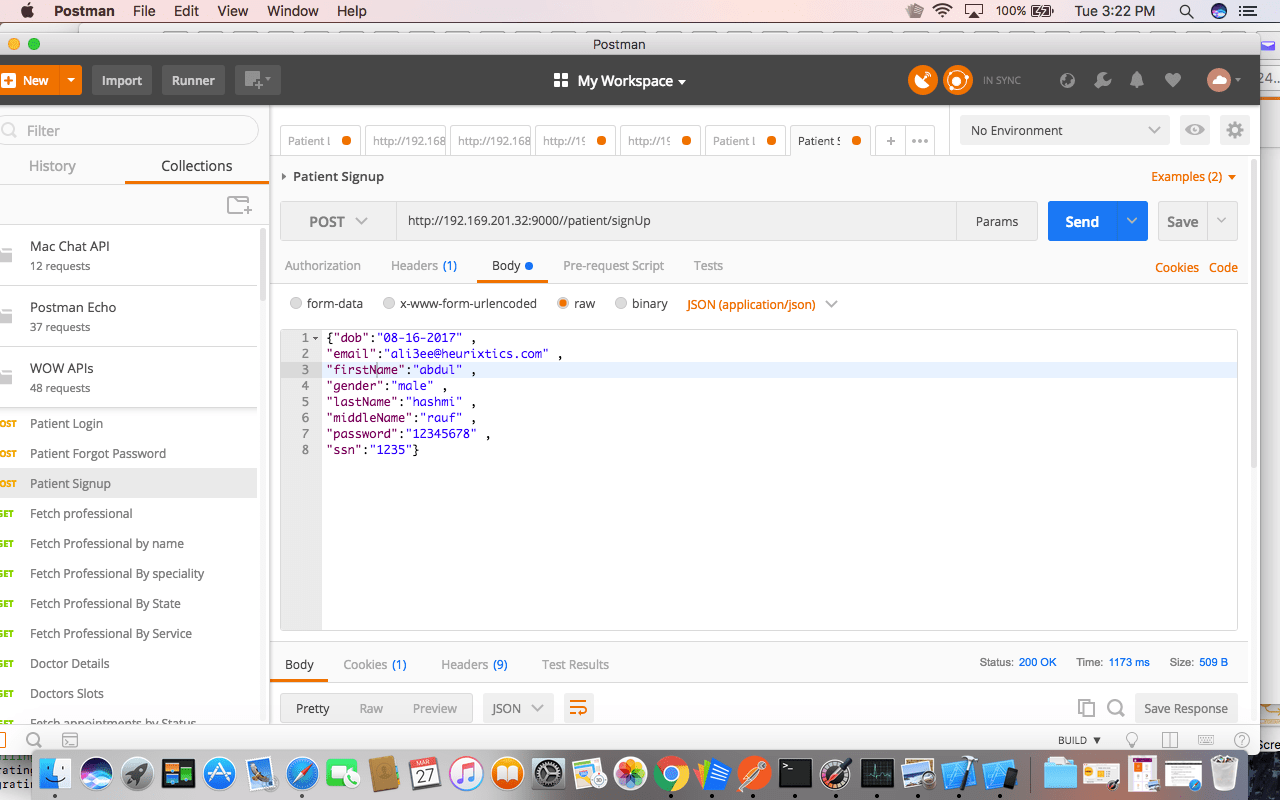This screenshot has width=1280, height=800.
Task: Open the interceptor/proxy satellite icon
Action: click(x=923, y=80)
